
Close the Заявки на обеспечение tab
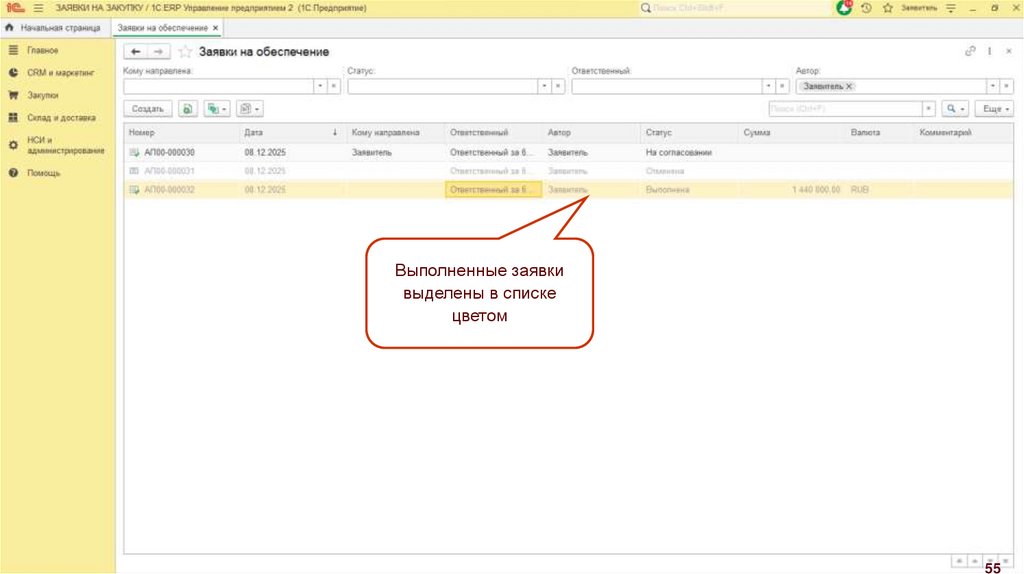216,28
